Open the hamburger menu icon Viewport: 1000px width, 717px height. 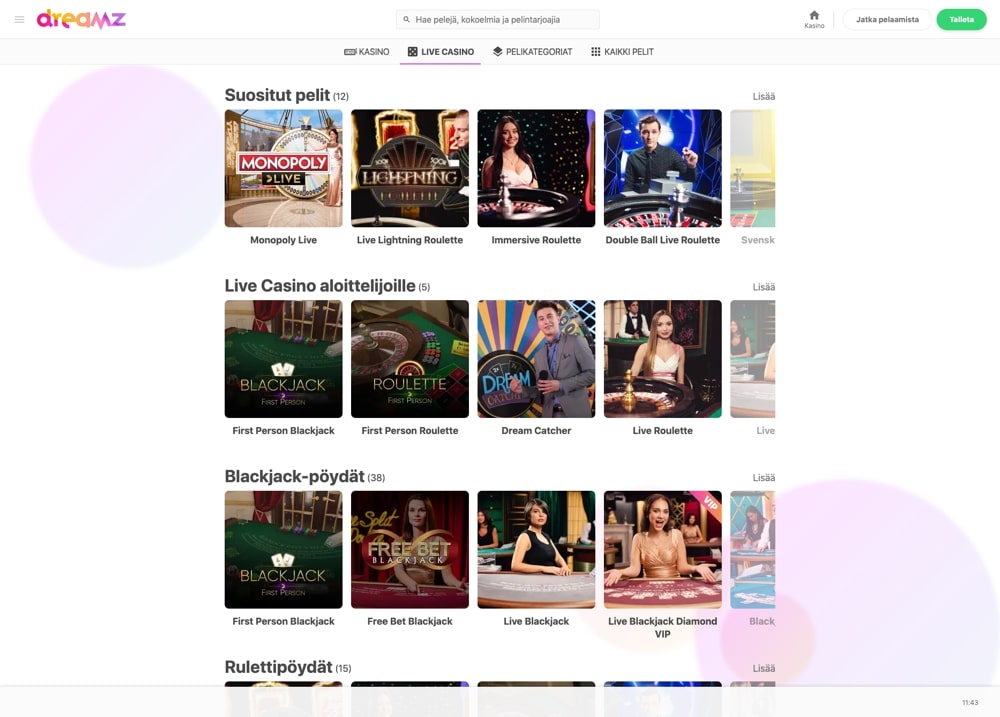19,20
